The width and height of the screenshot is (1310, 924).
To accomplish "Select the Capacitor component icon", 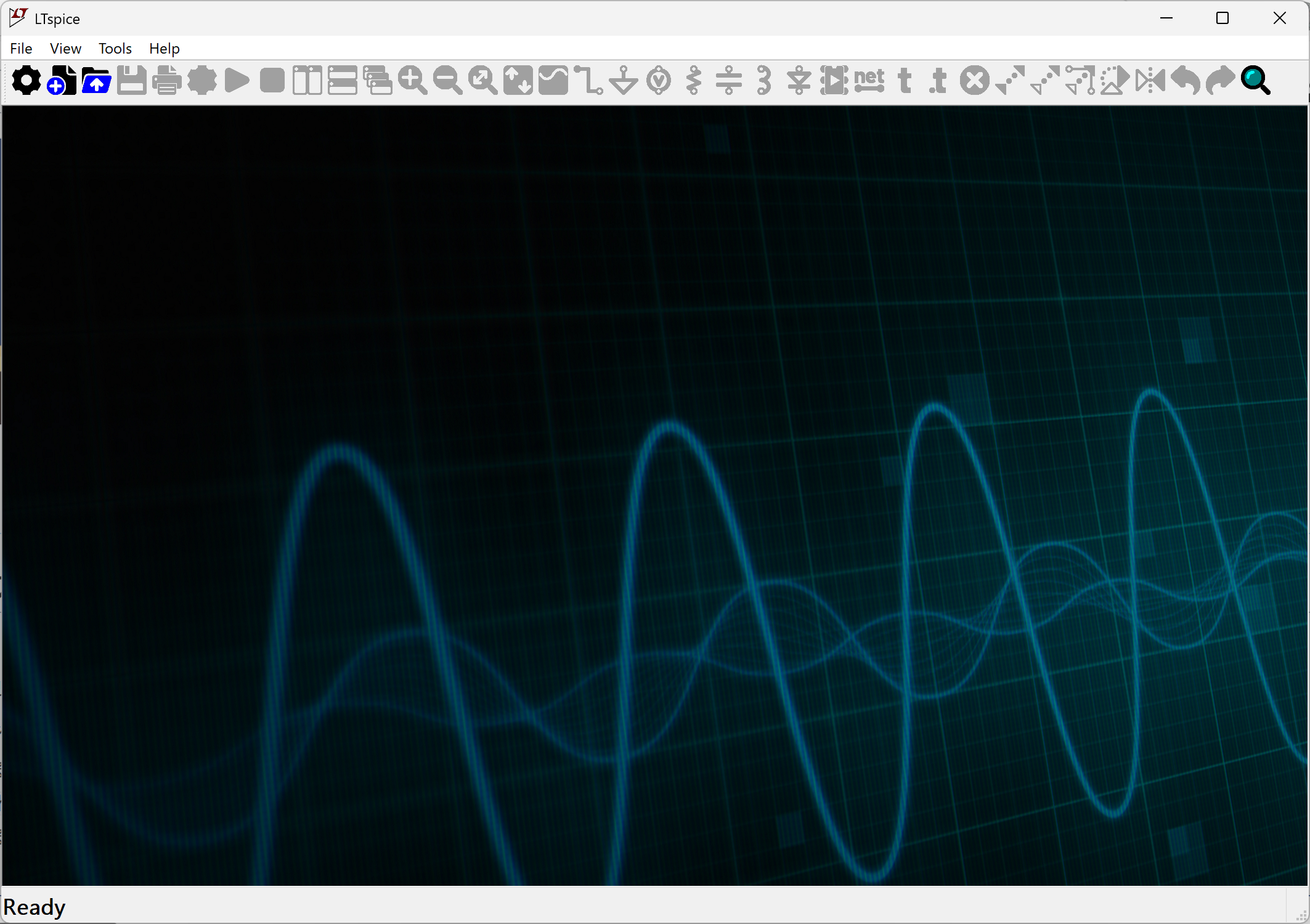I will tap(729, 81).
